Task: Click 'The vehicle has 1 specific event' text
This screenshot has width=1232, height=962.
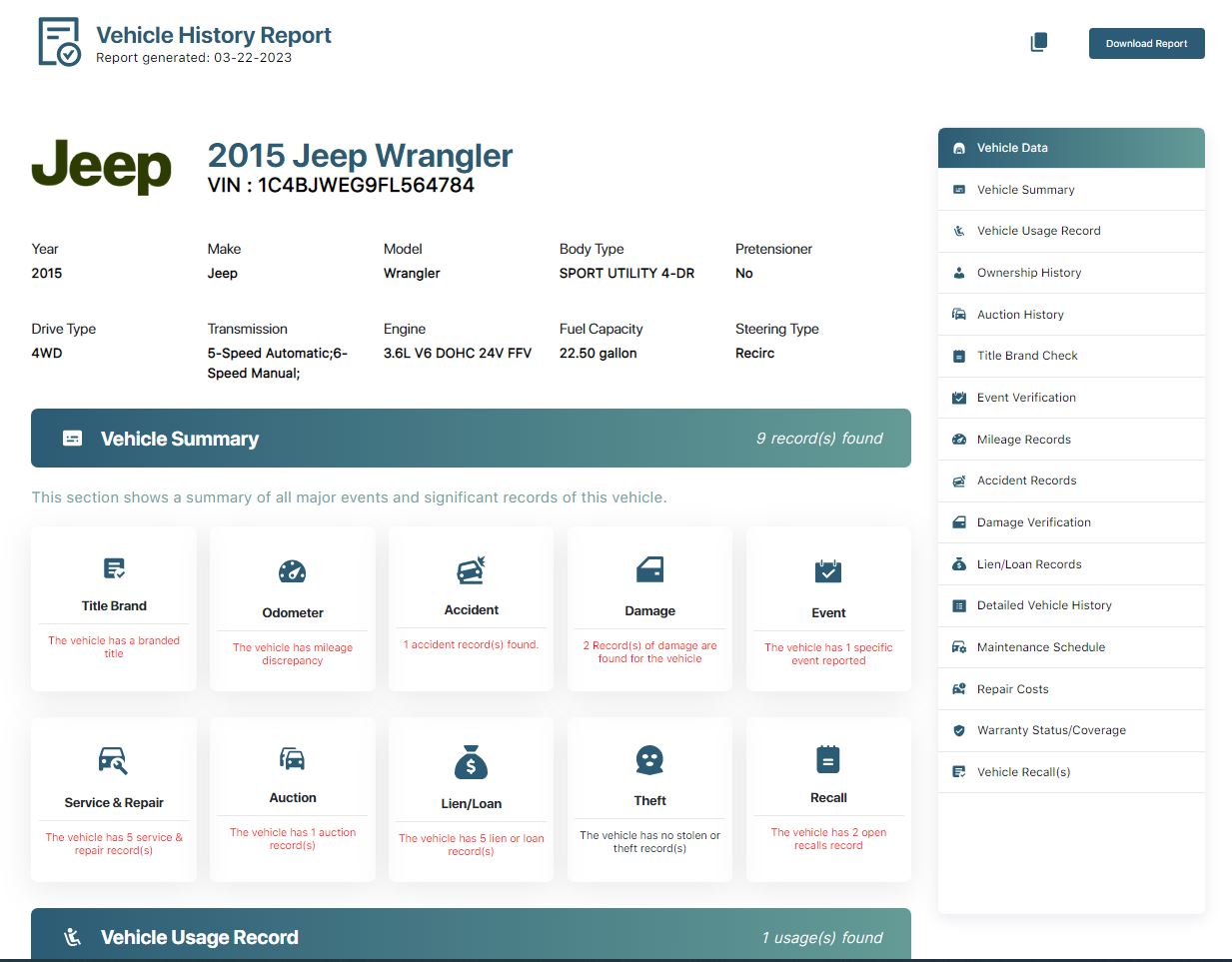Action: [x=828, y=654]
